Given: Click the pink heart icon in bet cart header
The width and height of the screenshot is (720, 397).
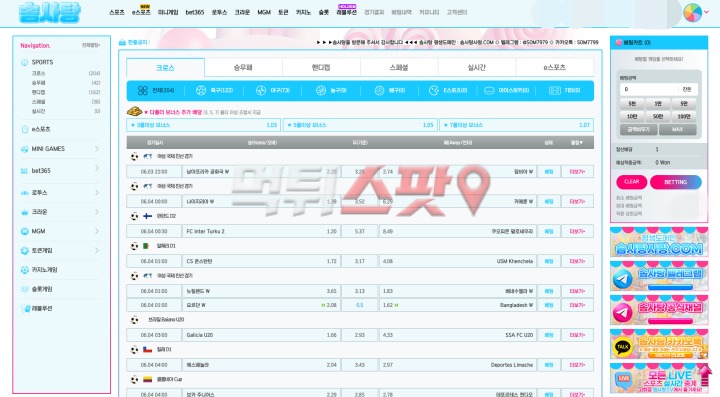Looking at the screenshot, I should pyautogui.click(x=619, y=43).
